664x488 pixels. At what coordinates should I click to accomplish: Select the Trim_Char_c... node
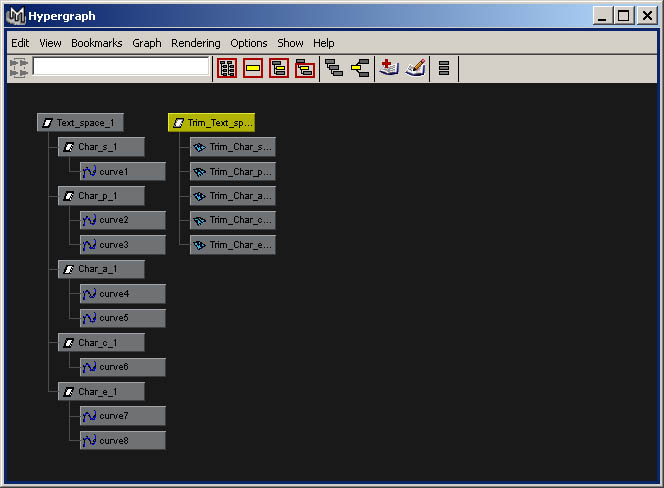point(233,220)
